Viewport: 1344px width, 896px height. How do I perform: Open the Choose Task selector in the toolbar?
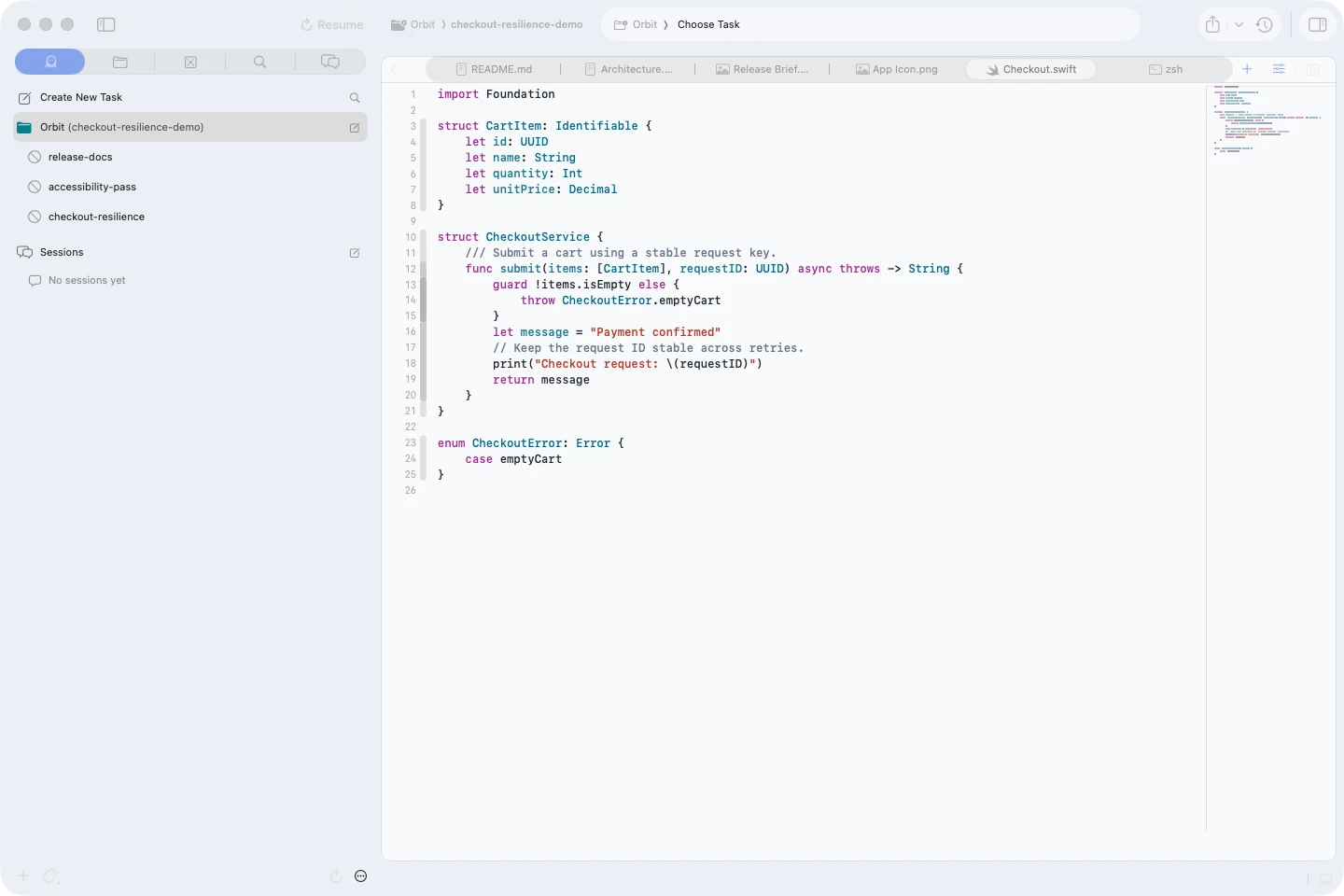(x=708, y=24)
